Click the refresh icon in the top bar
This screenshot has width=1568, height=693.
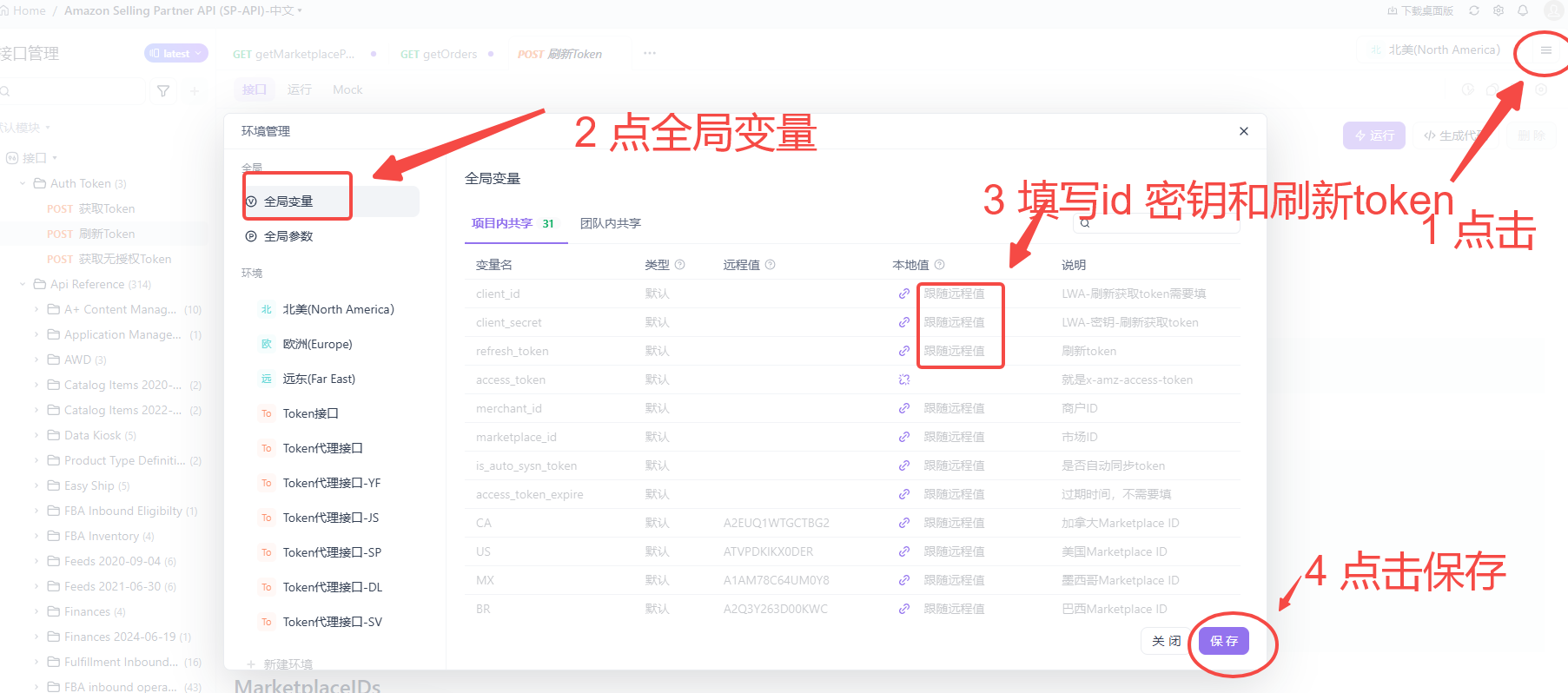(1474, 10)
